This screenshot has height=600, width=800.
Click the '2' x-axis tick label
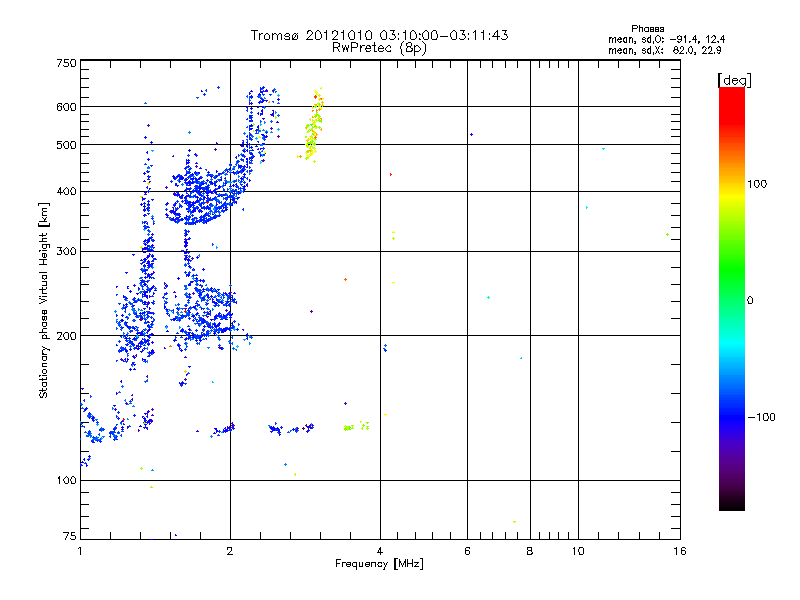(x=230, y=551)
